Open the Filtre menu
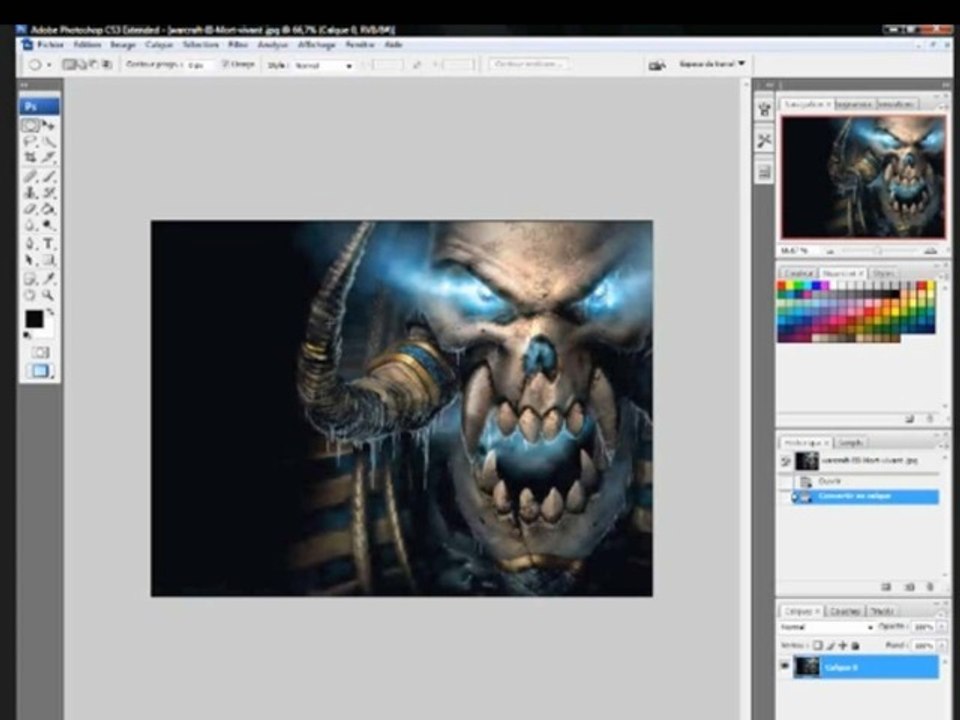The width and height of the screenshot is (960, 720). 238,45
